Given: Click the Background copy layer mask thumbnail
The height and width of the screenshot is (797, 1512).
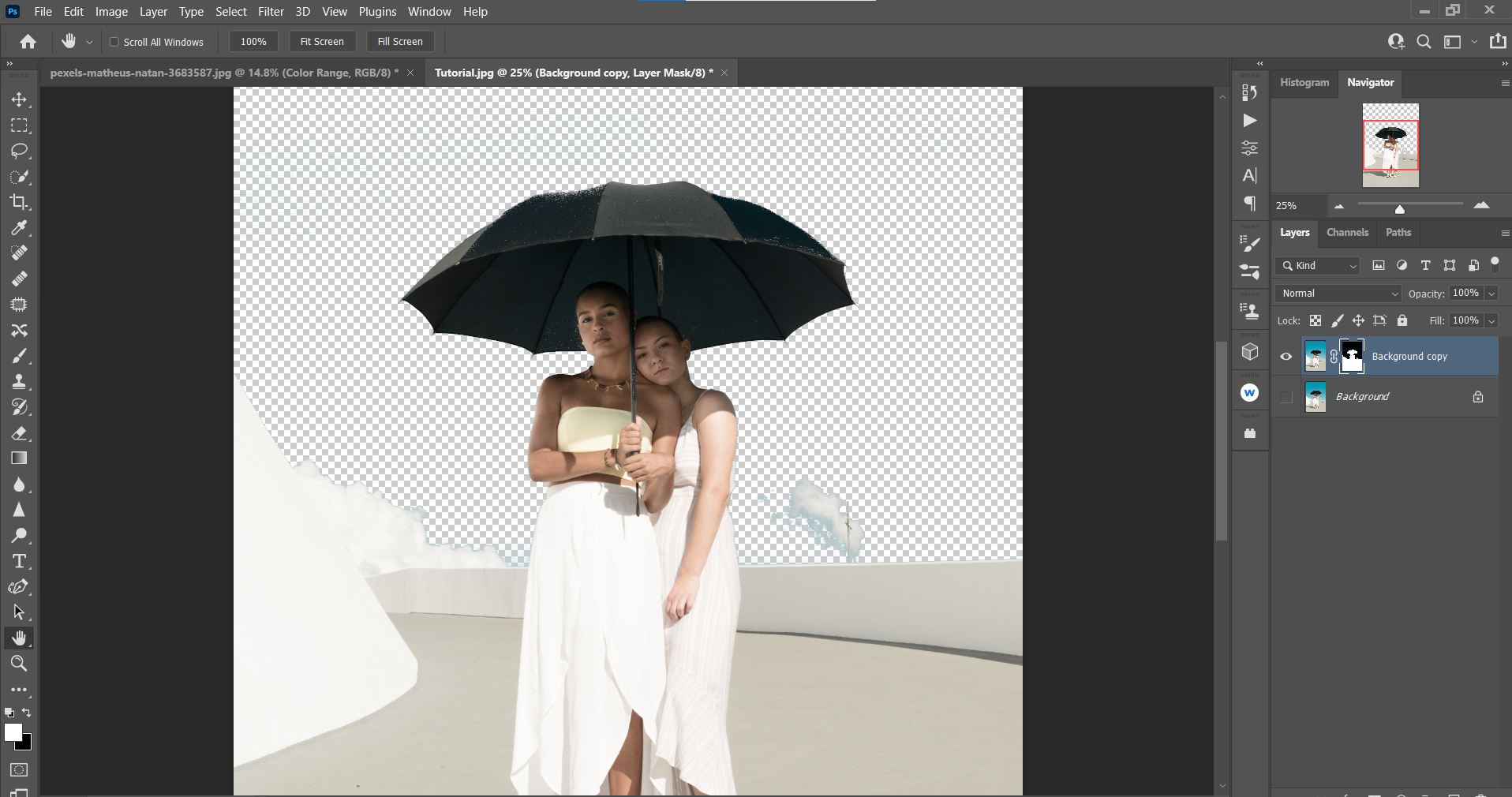Looking at the screenshot, I should (1351, 357).
